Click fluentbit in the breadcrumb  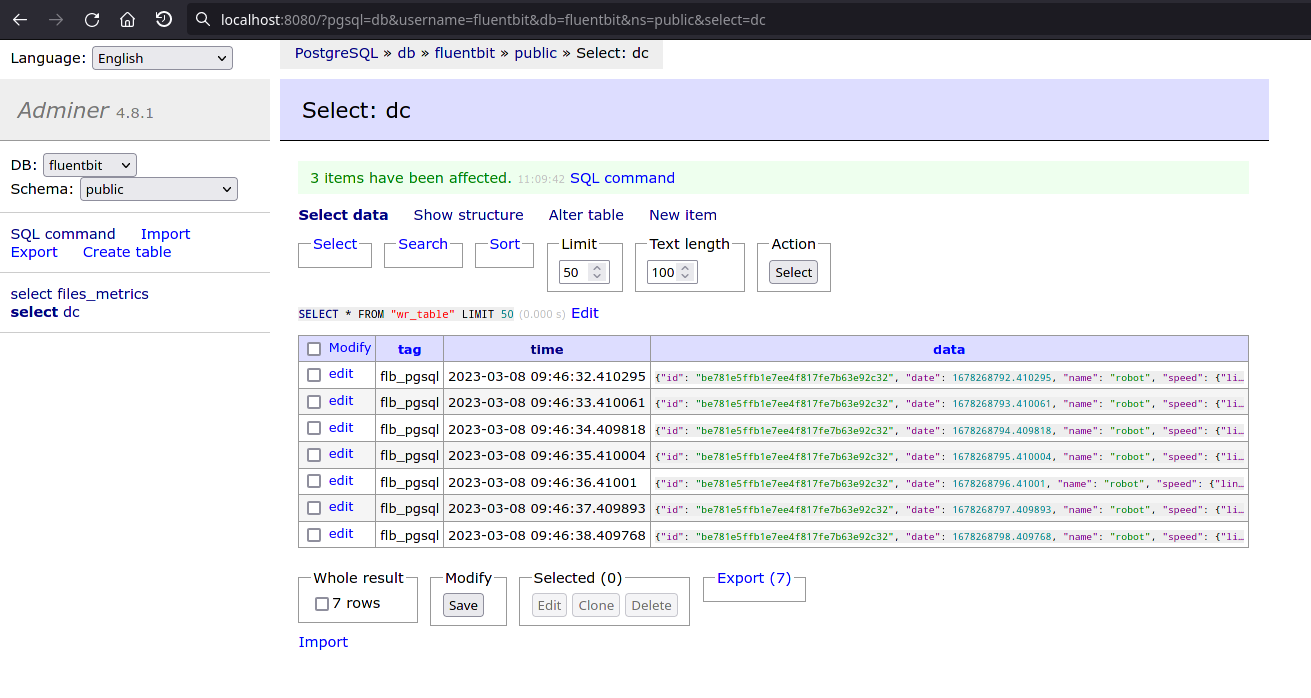[464, 53]
